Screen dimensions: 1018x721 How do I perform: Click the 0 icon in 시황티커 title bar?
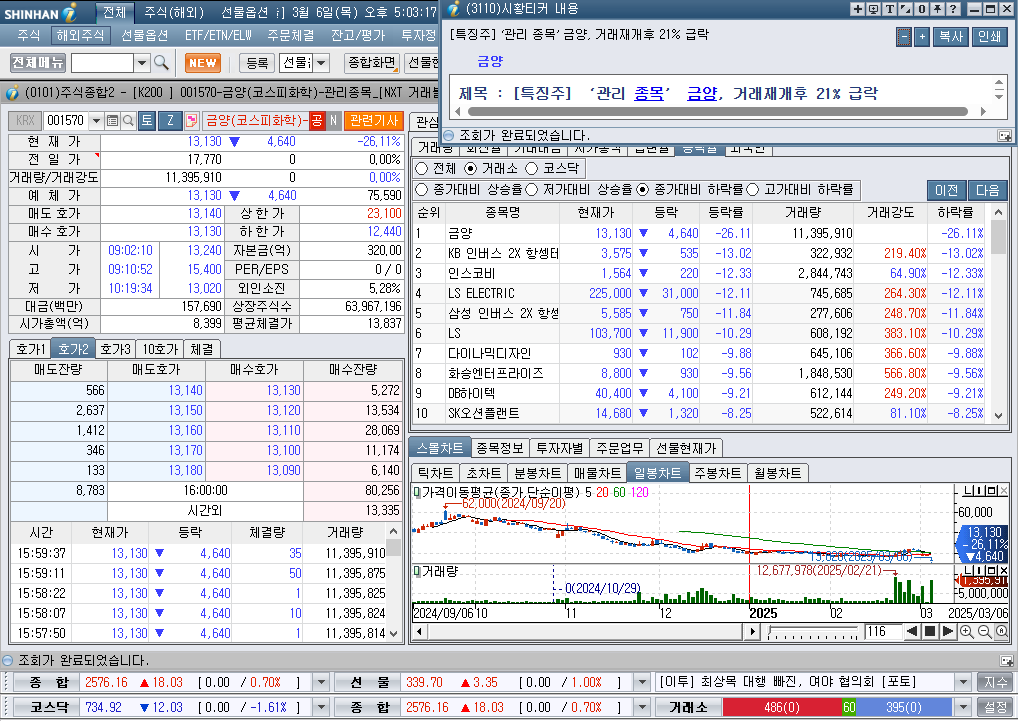click(921, 9)
